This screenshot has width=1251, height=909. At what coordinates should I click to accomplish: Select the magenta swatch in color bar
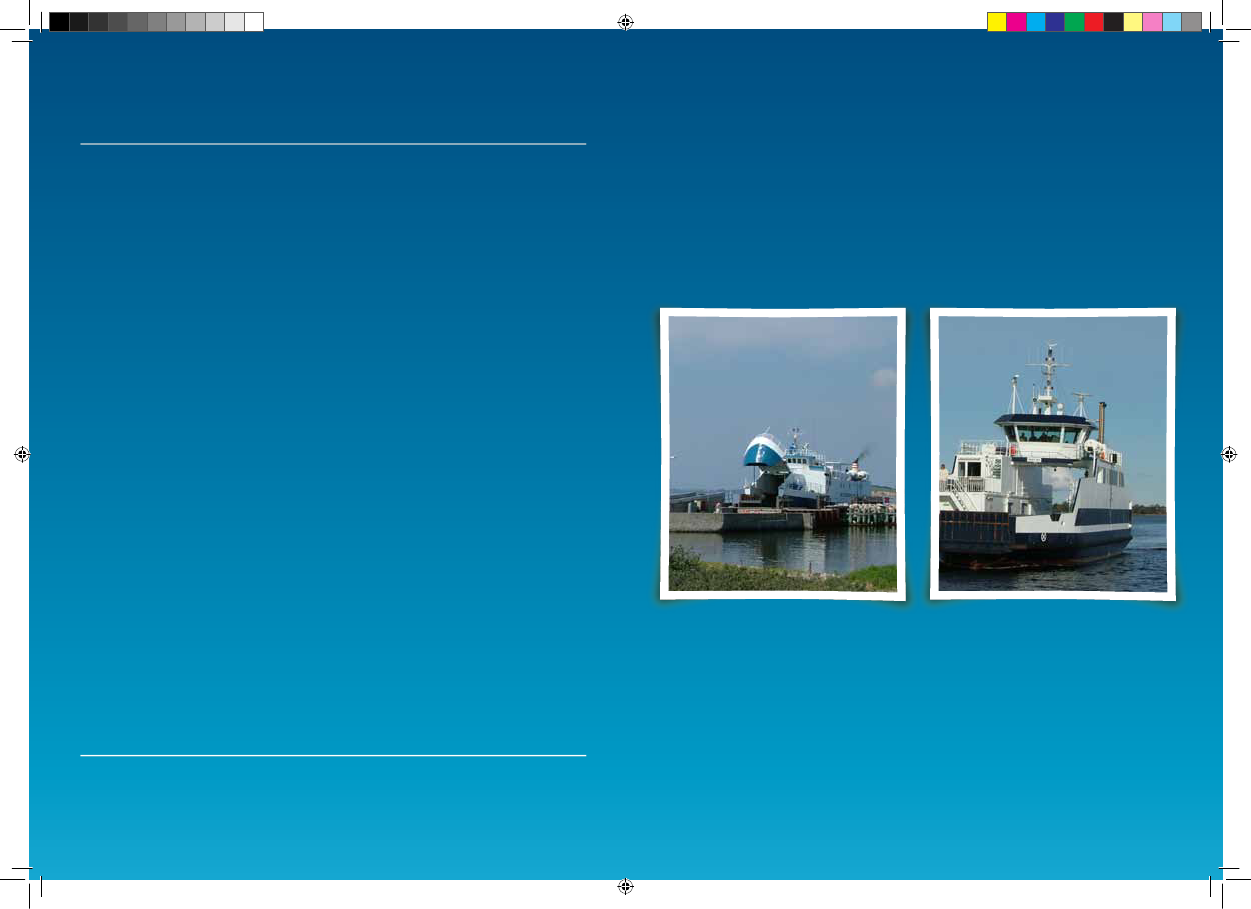1016,22
